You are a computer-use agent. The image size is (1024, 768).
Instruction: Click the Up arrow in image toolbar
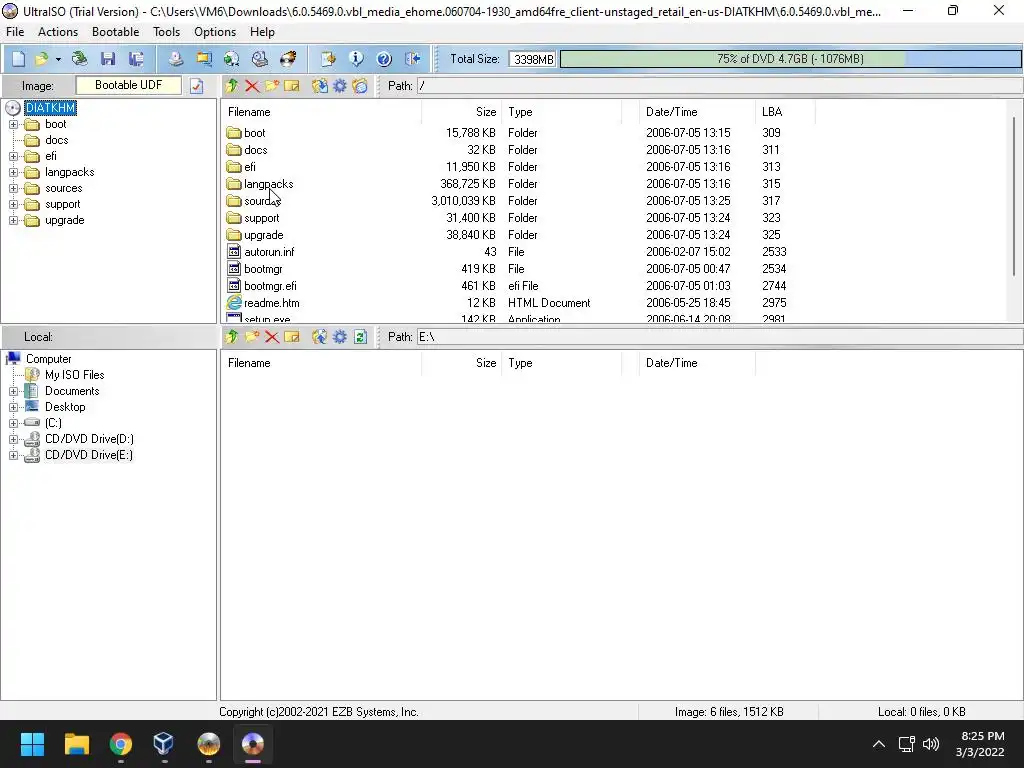tap(232, 86)
